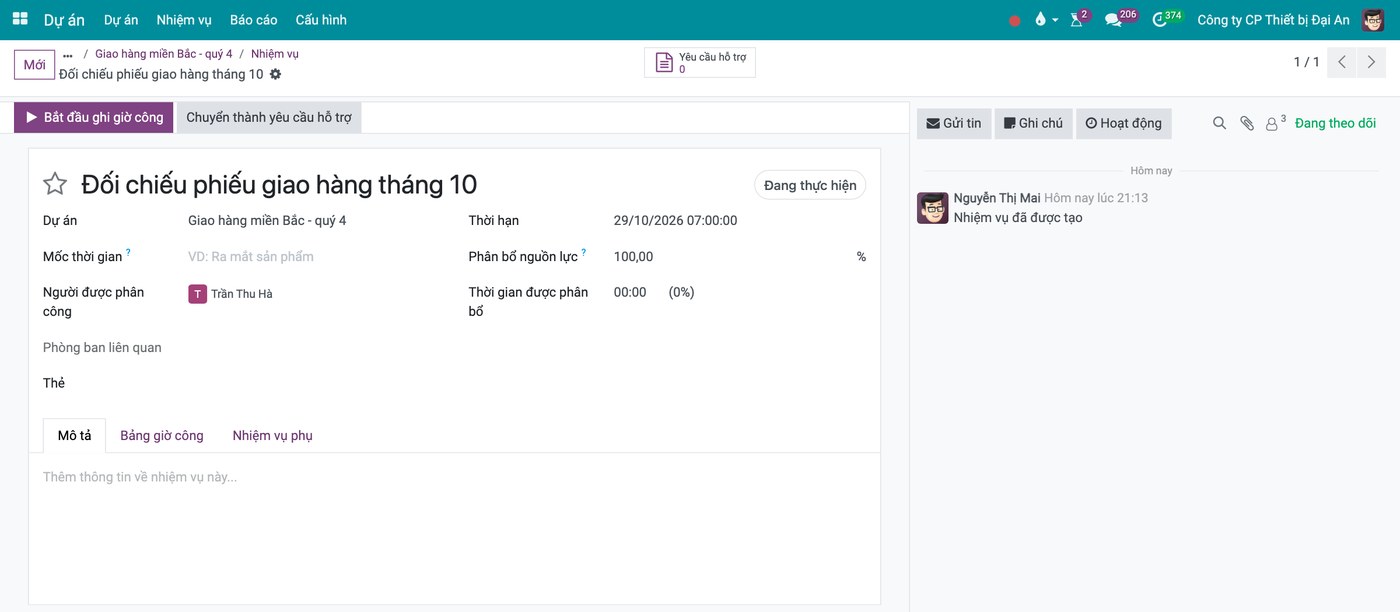This screenshot has width=1400, height=612.
Task: Open the Báo cáo menu
Action: pyautogui.click(x=254, y=20)
